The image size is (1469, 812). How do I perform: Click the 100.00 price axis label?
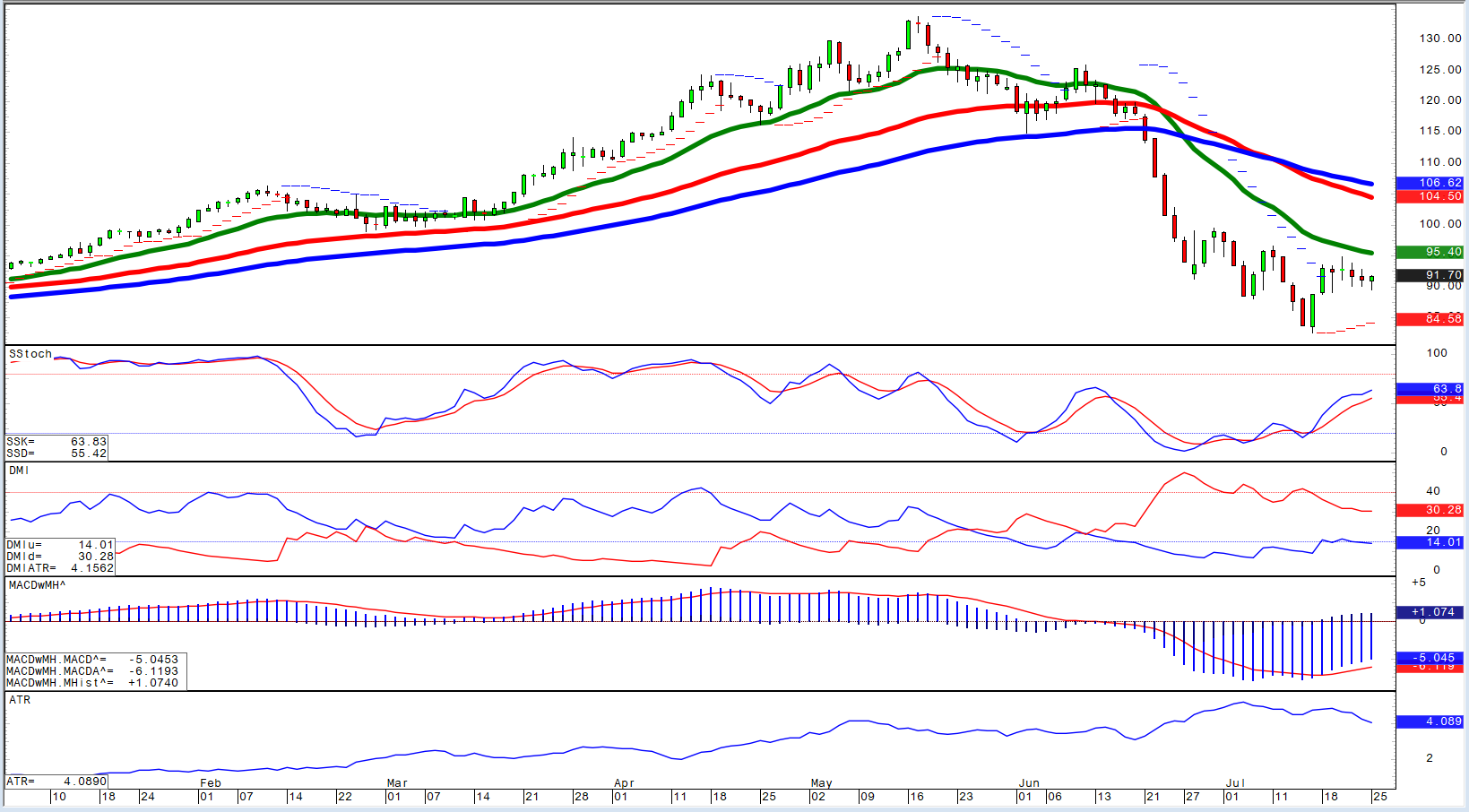click(x=1440, y=224)
